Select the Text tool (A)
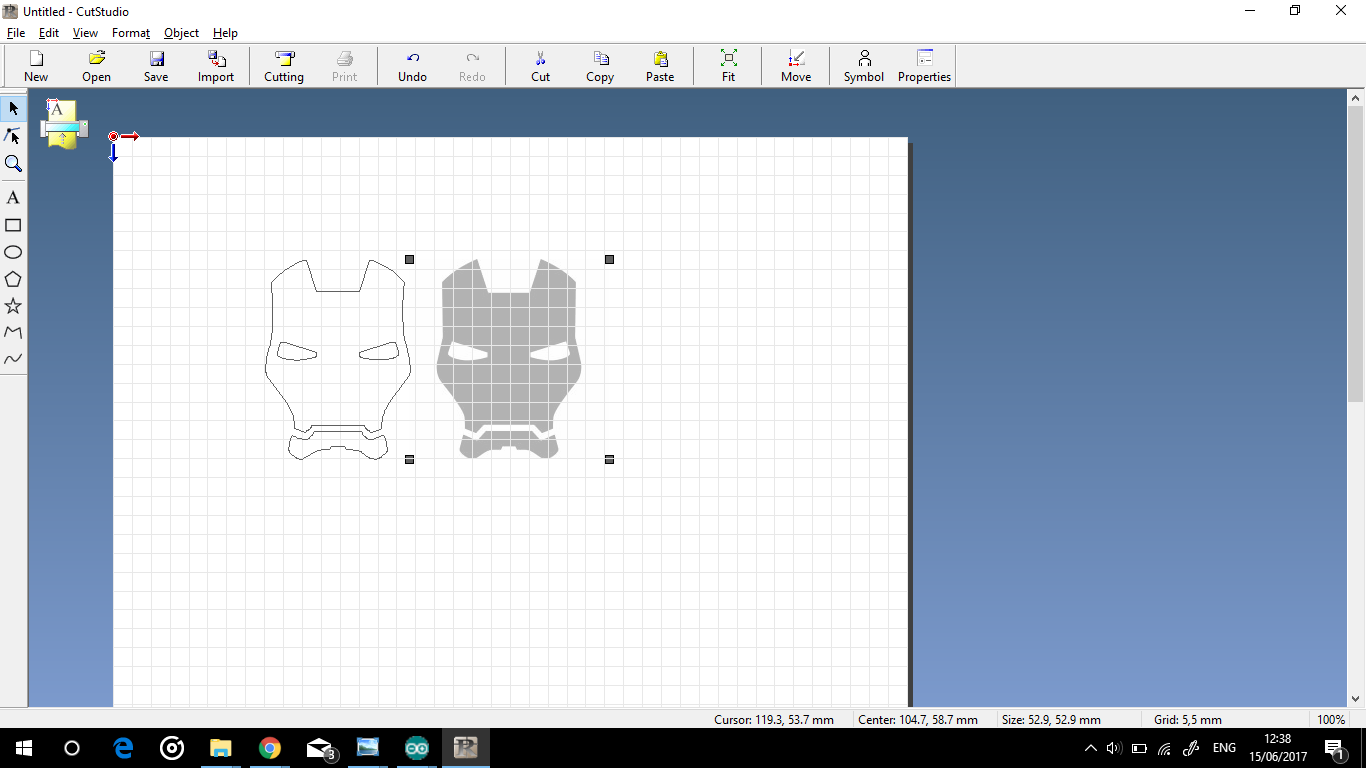This screenshot has height=768, width=1366. click(13, 198)
